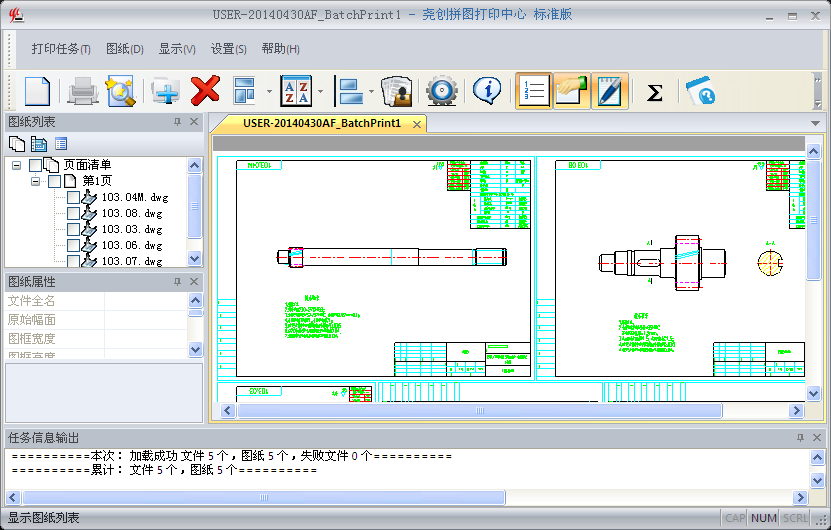Check the 页面清单 checkbox

36,165
